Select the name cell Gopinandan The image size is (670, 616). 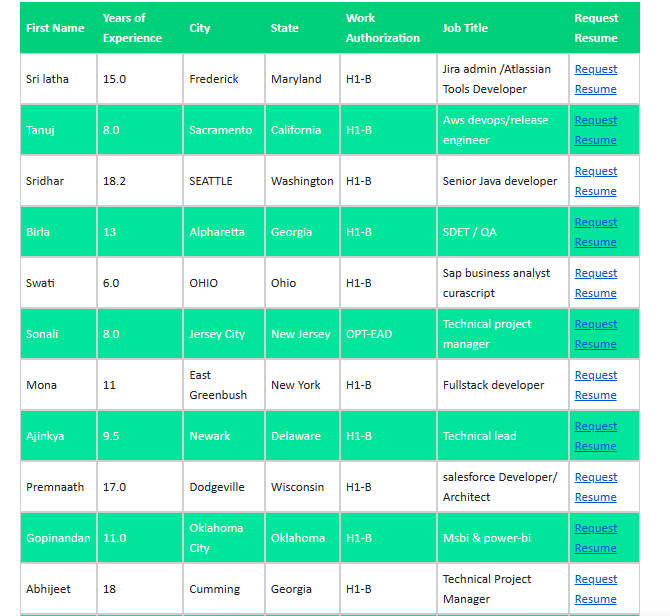(x=59, y=538)
